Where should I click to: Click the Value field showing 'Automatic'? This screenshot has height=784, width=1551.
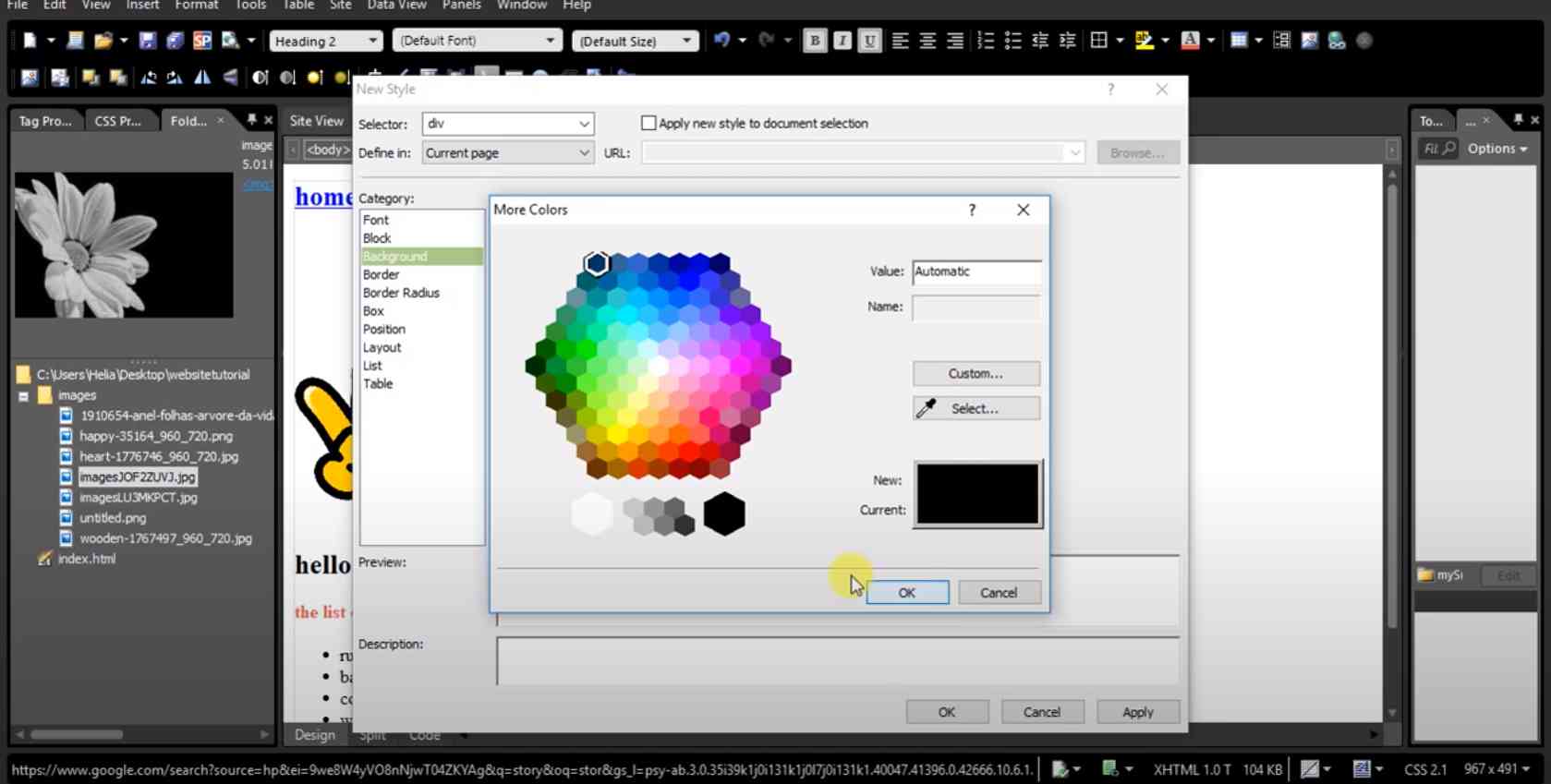coord(976,271)
